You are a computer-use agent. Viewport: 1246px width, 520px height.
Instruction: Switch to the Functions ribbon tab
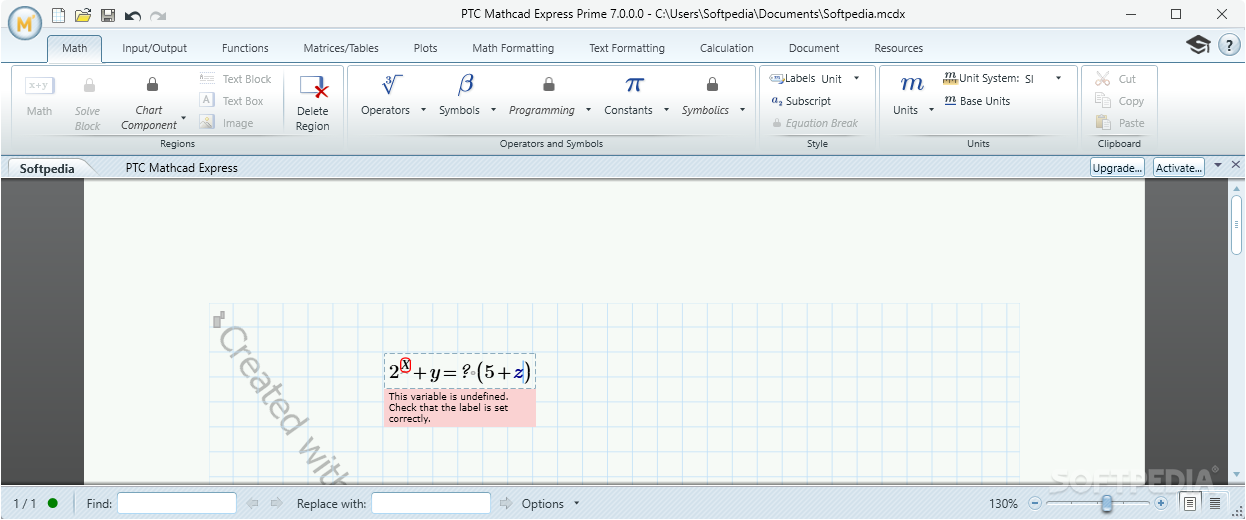(x=245, y=48)
